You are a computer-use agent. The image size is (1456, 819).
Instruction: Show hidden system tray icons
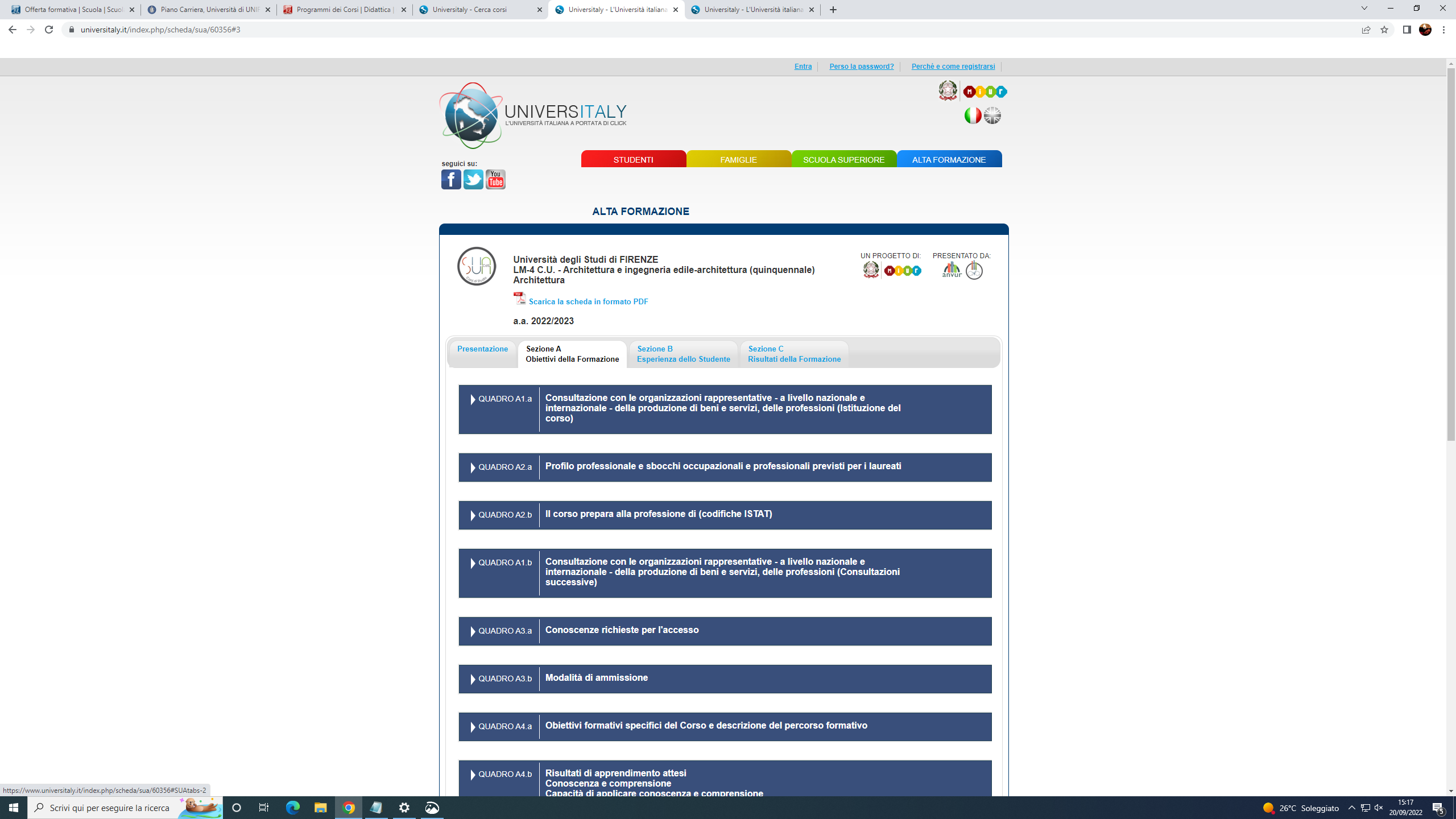(x=1352, y=808)
